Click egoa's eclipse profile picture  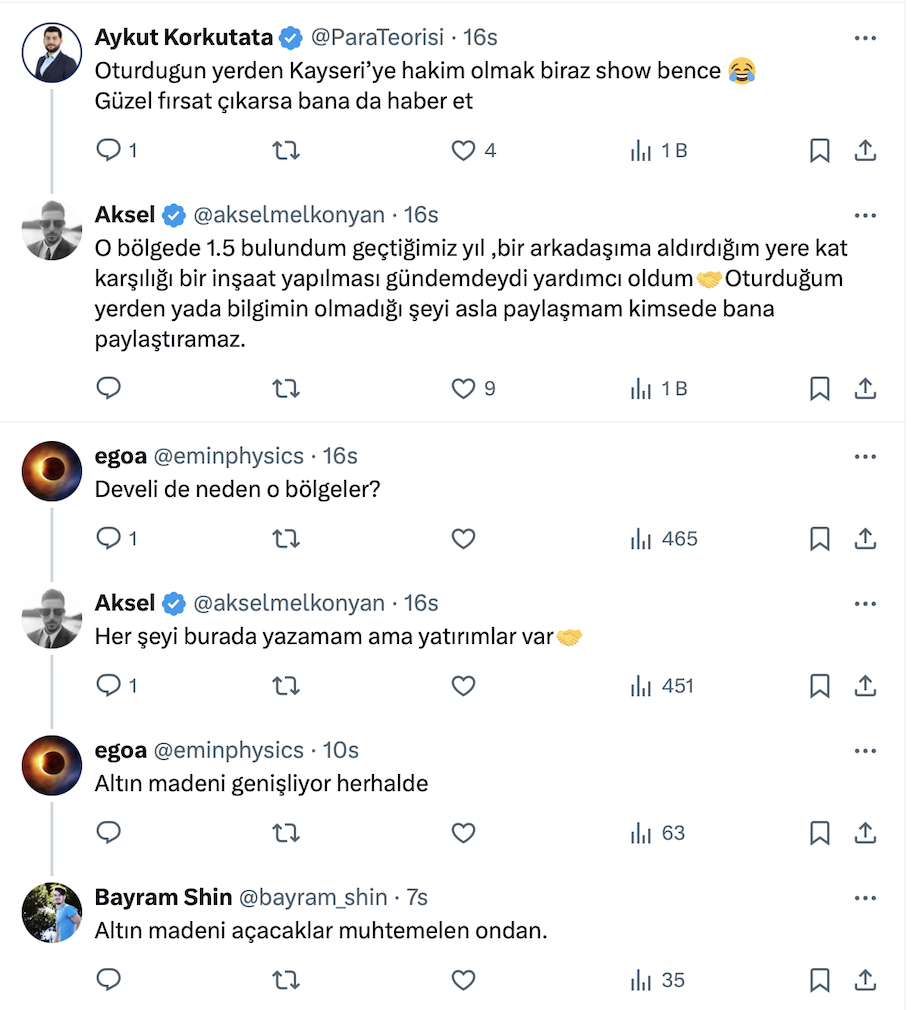tap(51, 471)
